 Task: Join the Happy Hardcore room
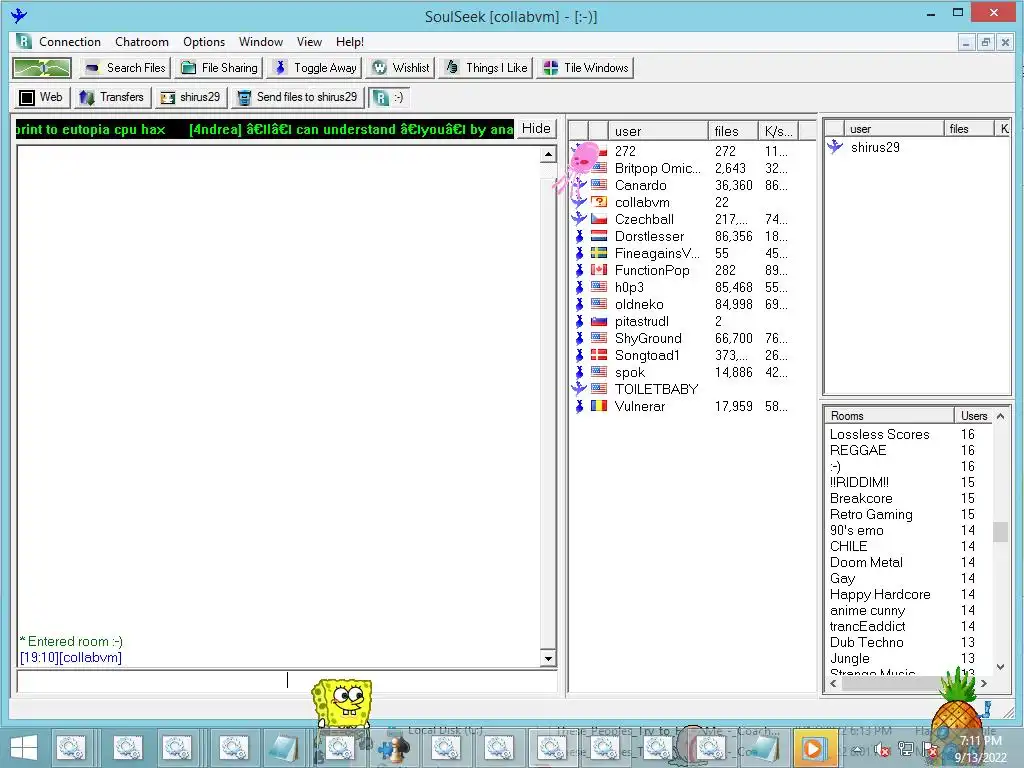880,594
